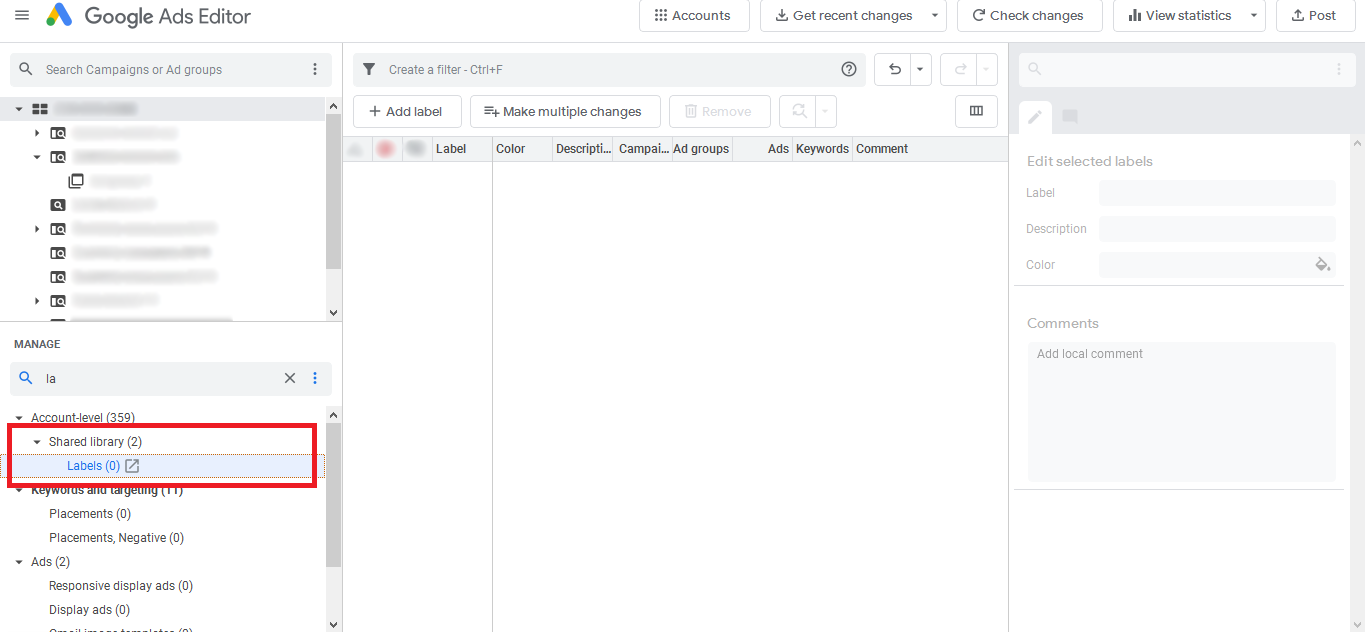Switch to the pencil Edit tab
This screenshot has height=632, width=1365.
1035,117
